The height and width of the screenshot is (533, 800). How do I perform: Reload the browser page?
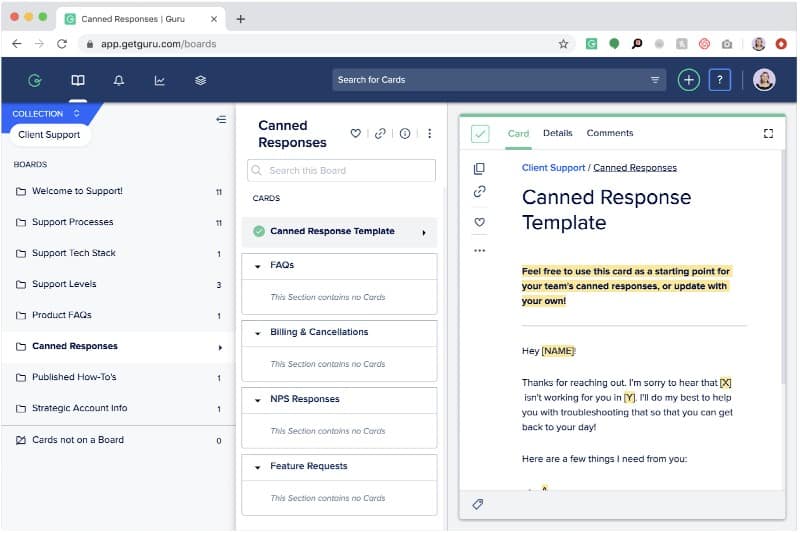(x=62, y=44)
